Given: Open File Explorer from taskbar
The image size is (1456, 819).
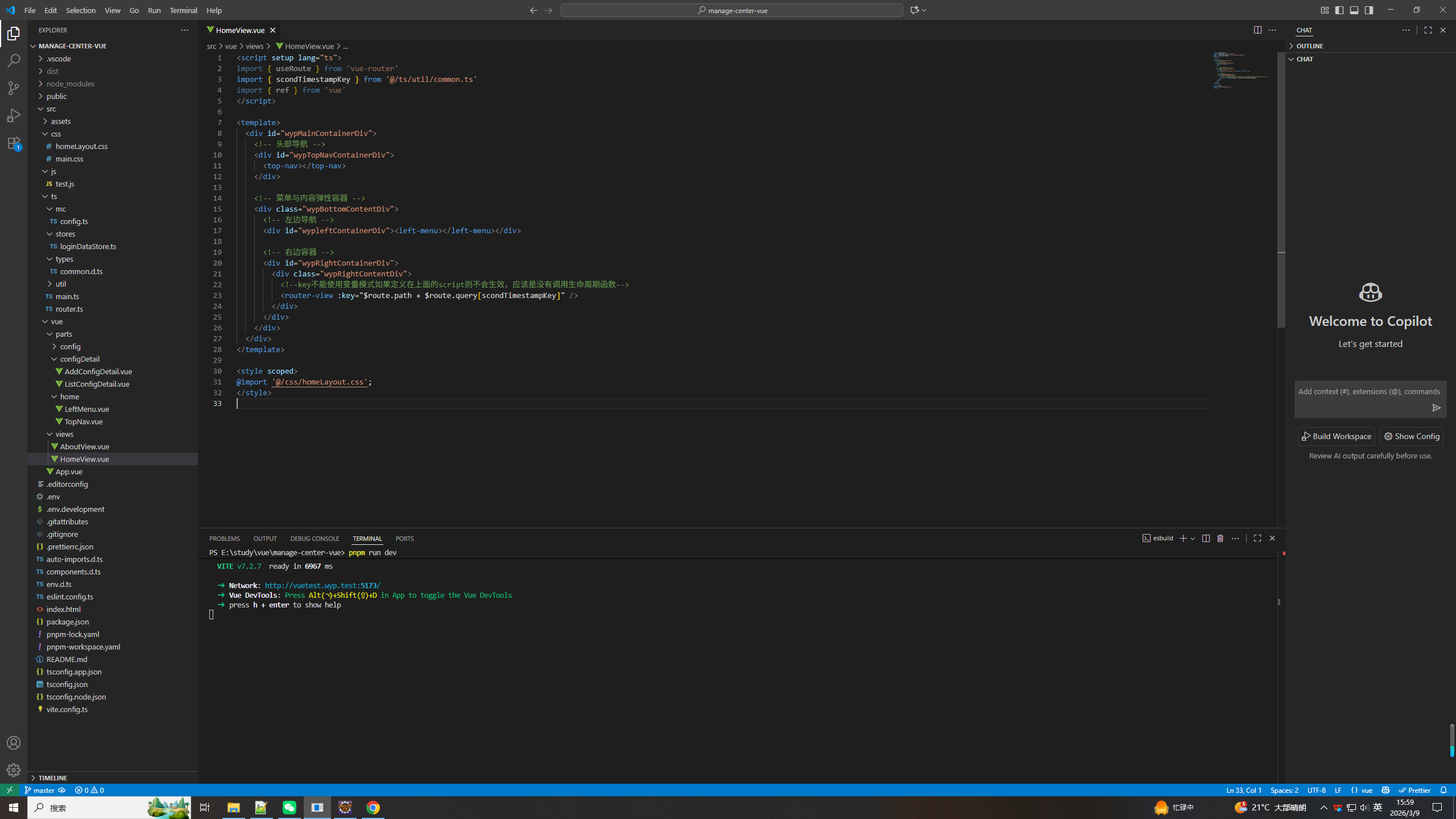Looking at the screenshot, I should pyautogui.click(x=234, y=808).
